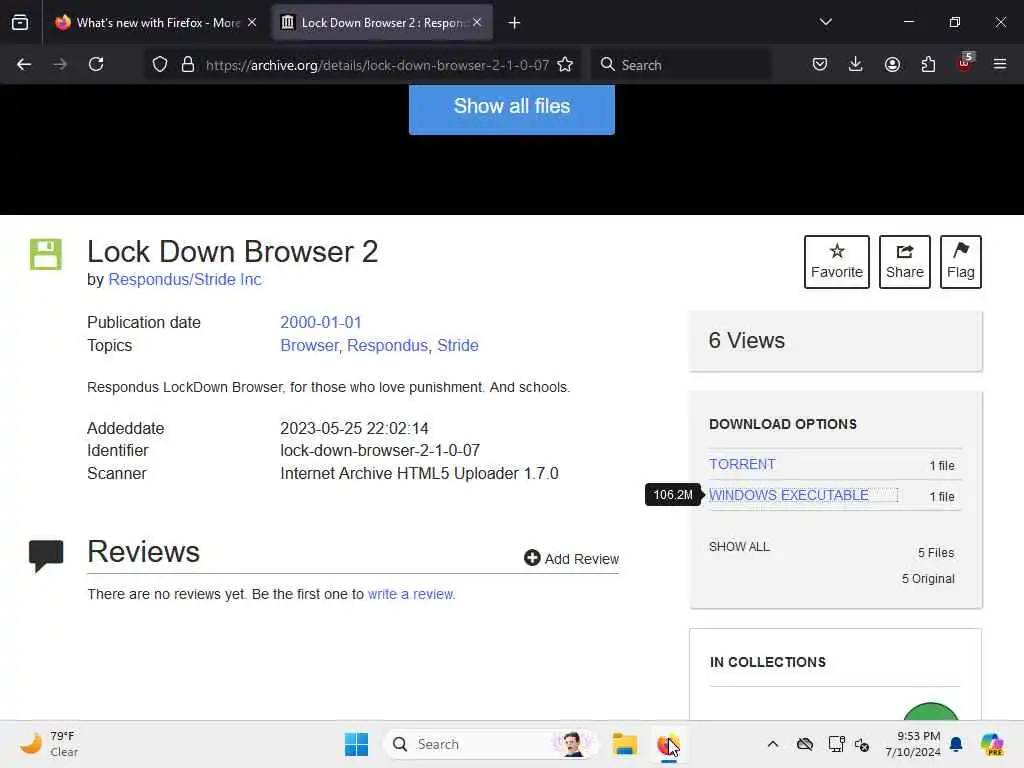Click the archive.org URL address bar
1024x768 pixels.
377,65
